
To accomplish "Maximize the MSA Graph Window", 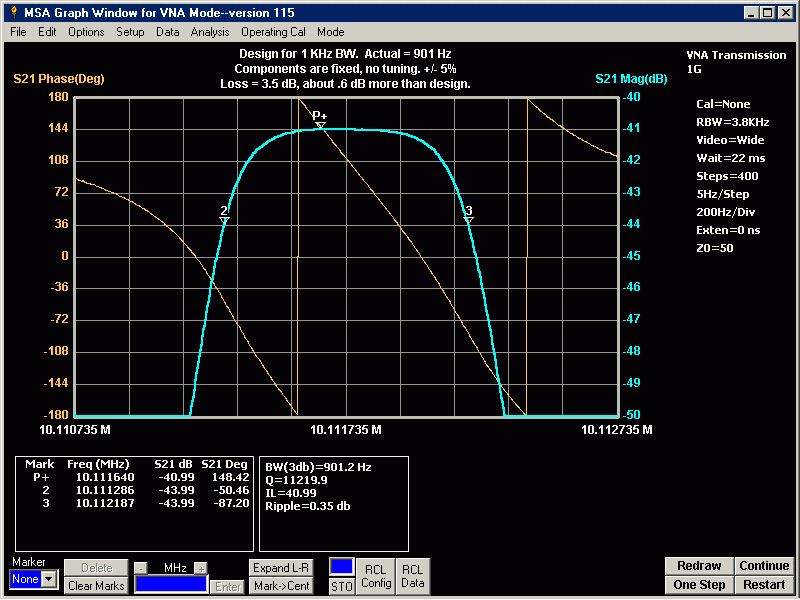I will [767, 13].
